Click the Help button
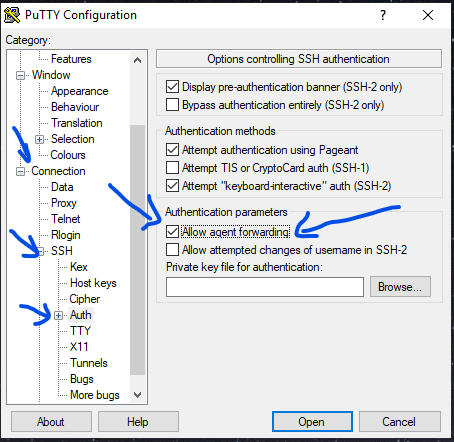The image size is (454, 442). [138, 422]
